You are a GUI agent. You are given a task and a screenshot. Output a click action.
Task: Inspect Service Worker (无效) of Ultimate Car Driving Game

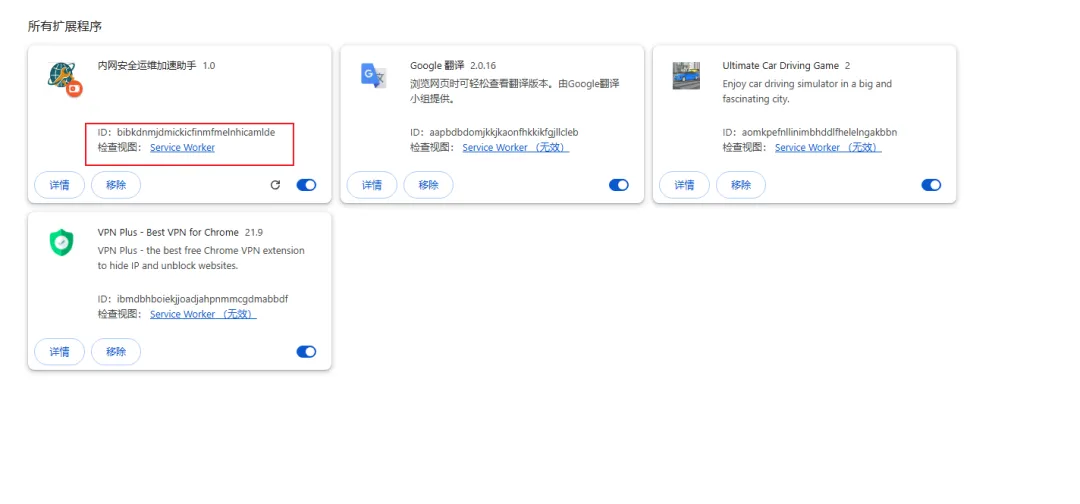coord(829,147)
